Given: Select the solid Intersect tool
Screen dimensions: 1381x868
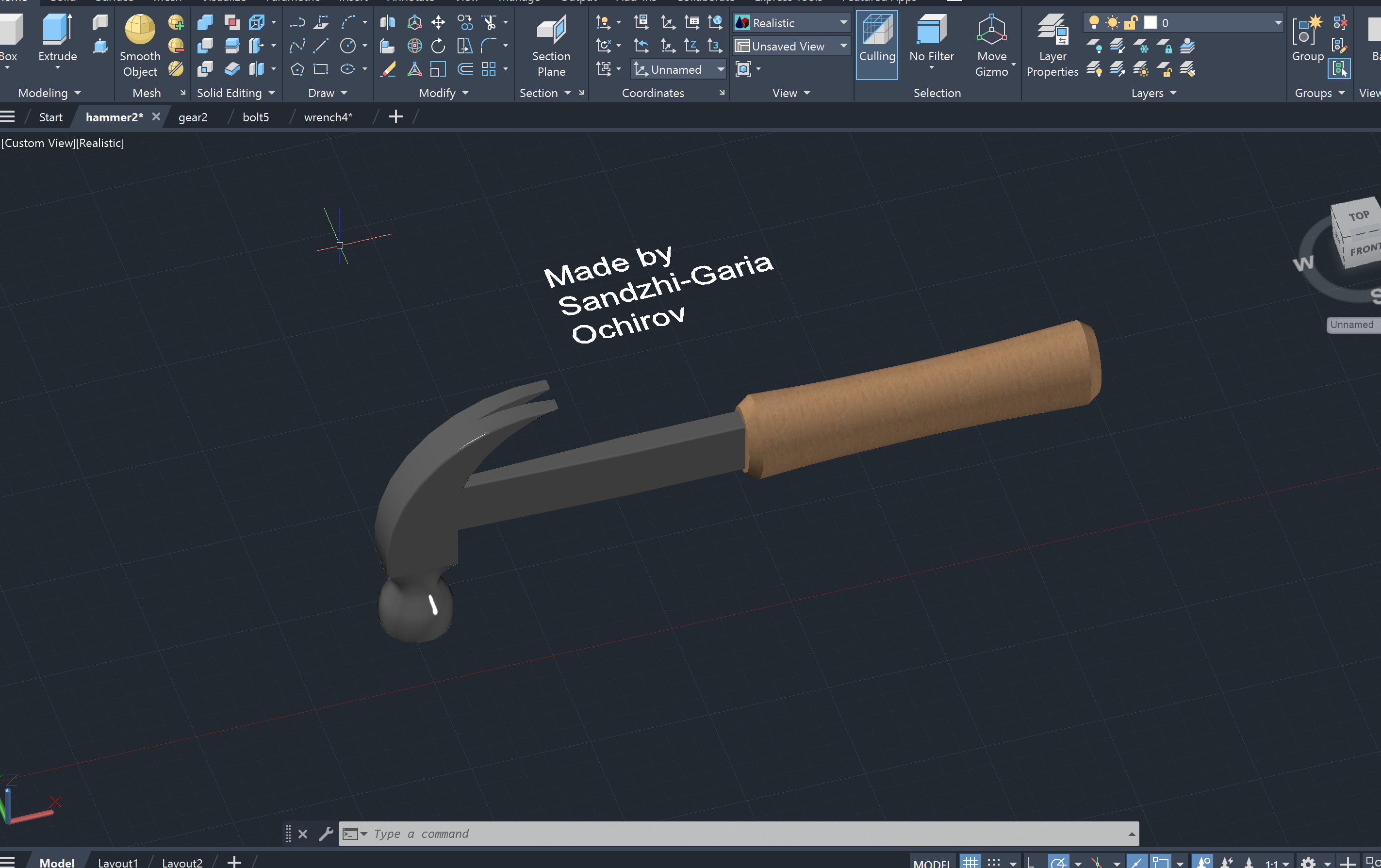Looking at the screenshot, I should coord(205,69).
